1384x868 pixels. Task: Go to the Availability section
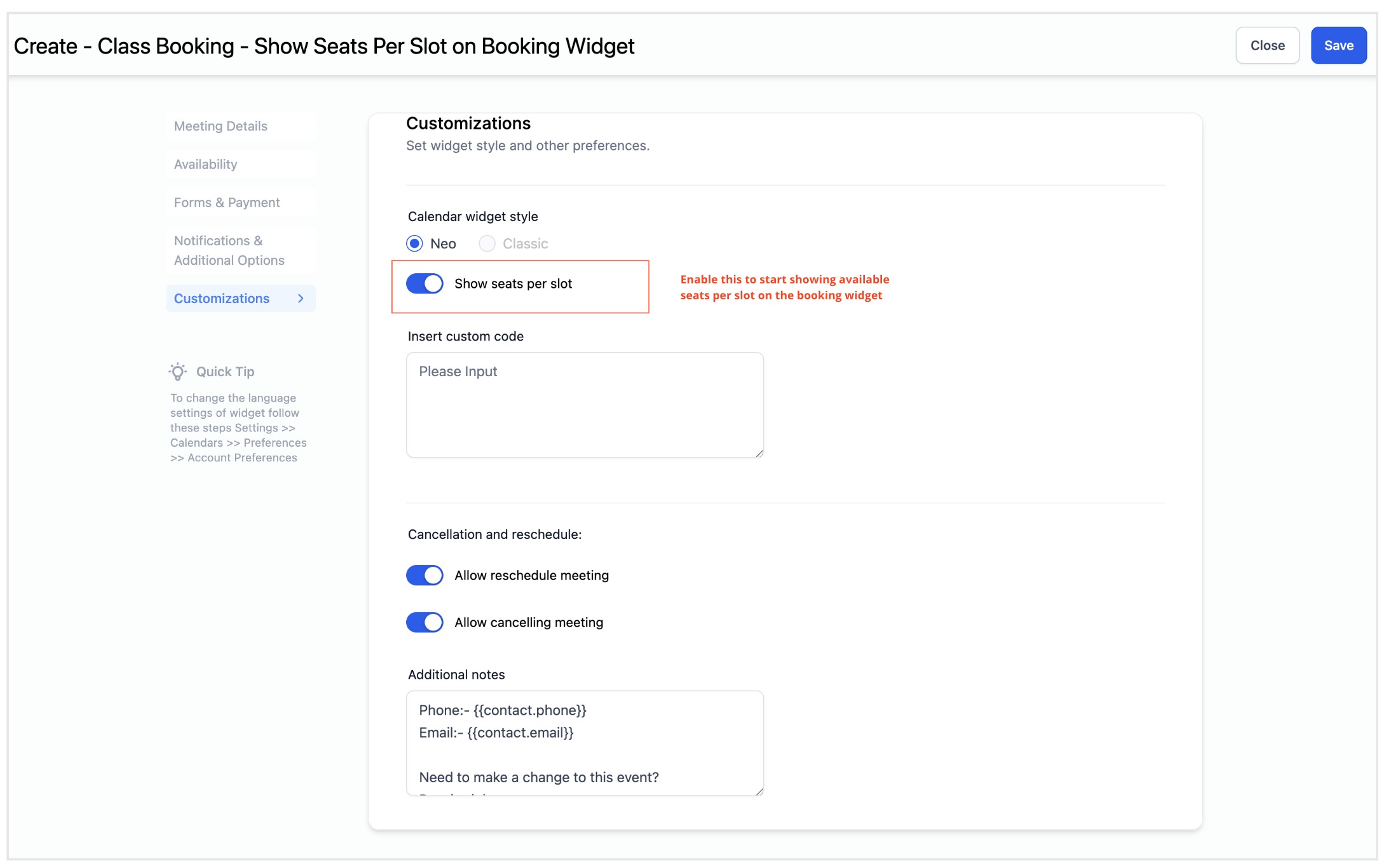click(x=205, y=164)
